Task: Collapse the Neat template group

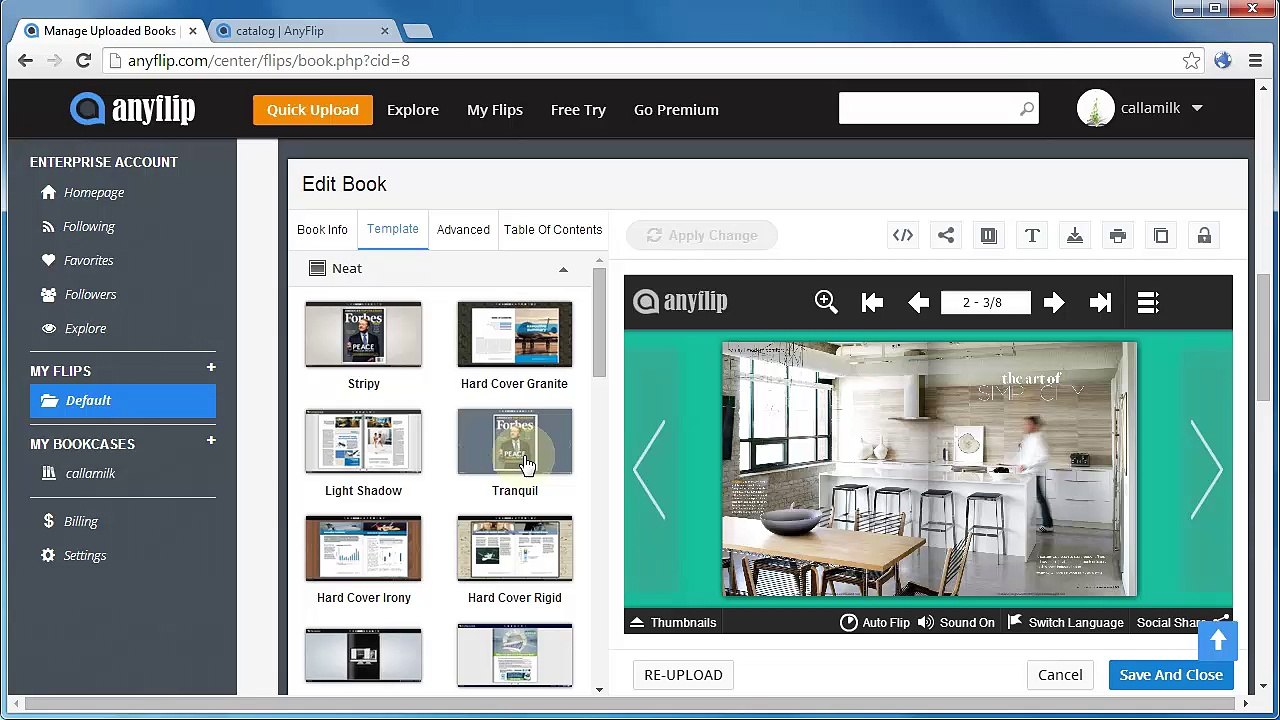Action: pyautogui.click(x=563, y=269)
